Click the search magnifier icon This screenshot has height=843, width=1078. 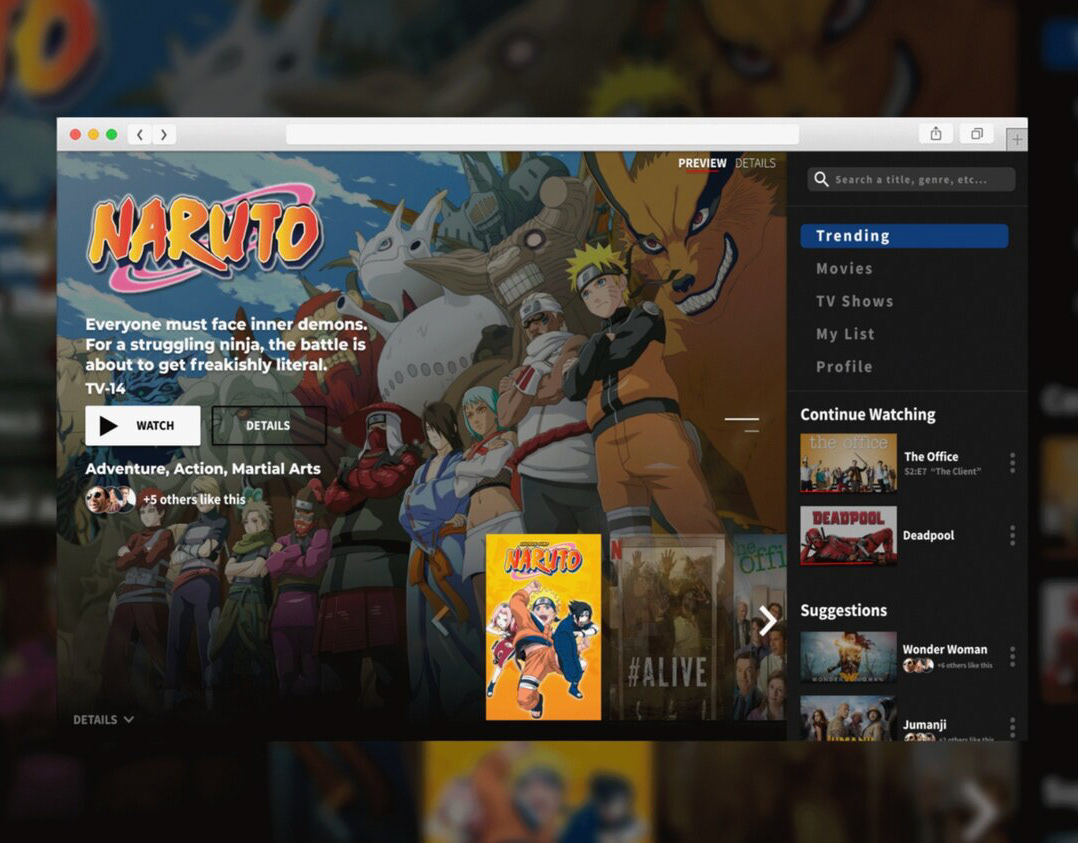(x=821, y=179)
